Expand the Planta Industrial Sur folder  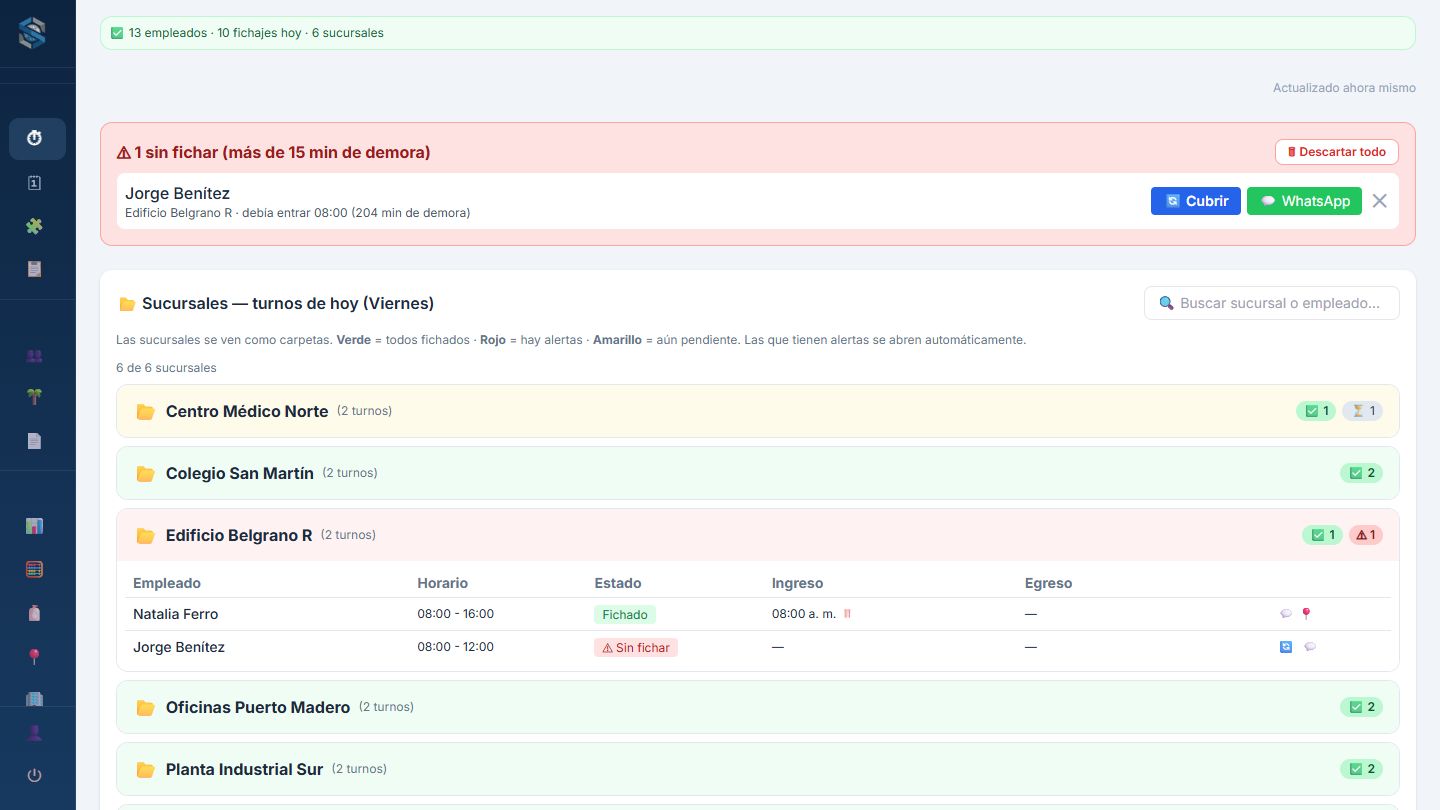point(758,769)
